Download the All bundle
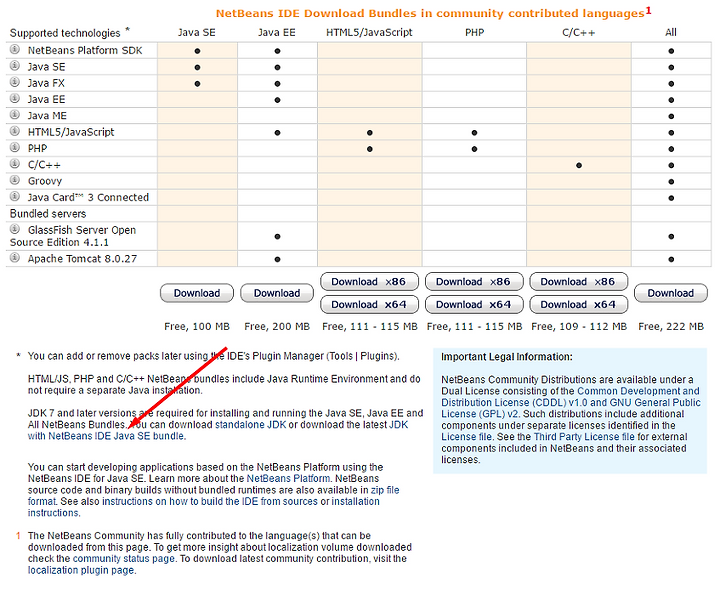 click(x=671, y=293)
